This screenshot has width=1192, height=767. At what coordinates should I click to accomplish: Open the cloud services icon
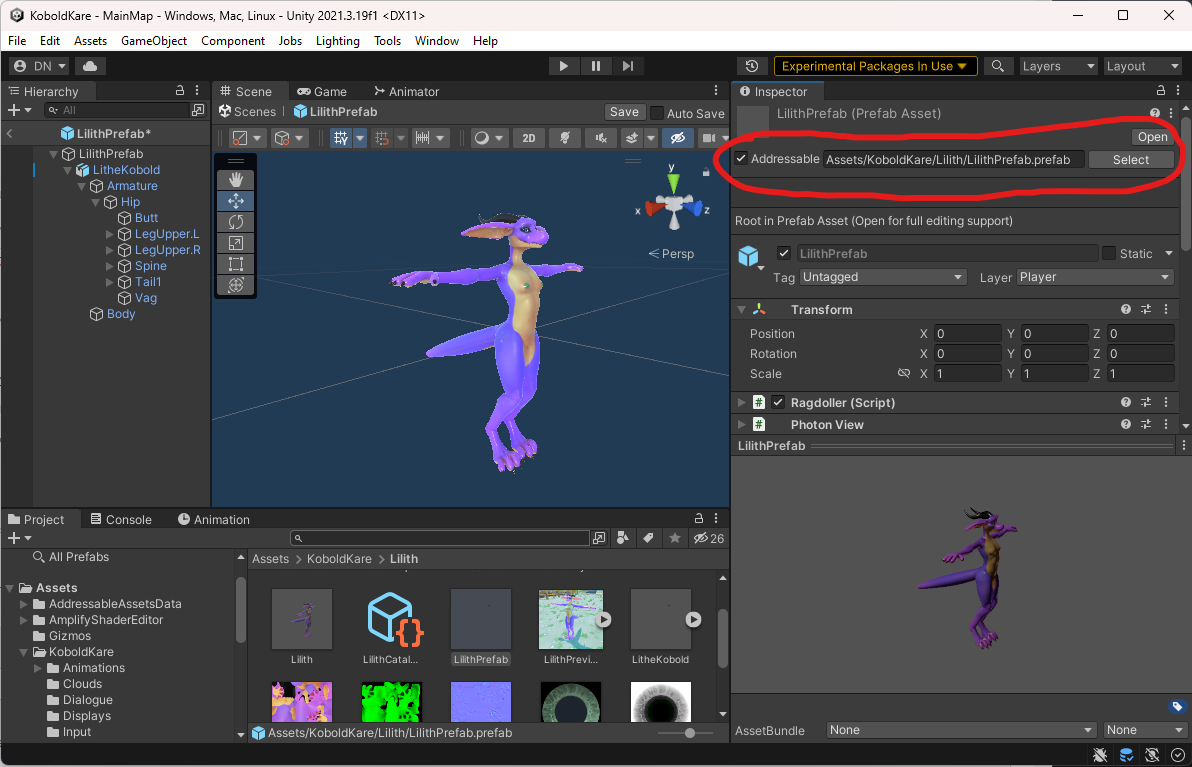click(x=90, y=66)
